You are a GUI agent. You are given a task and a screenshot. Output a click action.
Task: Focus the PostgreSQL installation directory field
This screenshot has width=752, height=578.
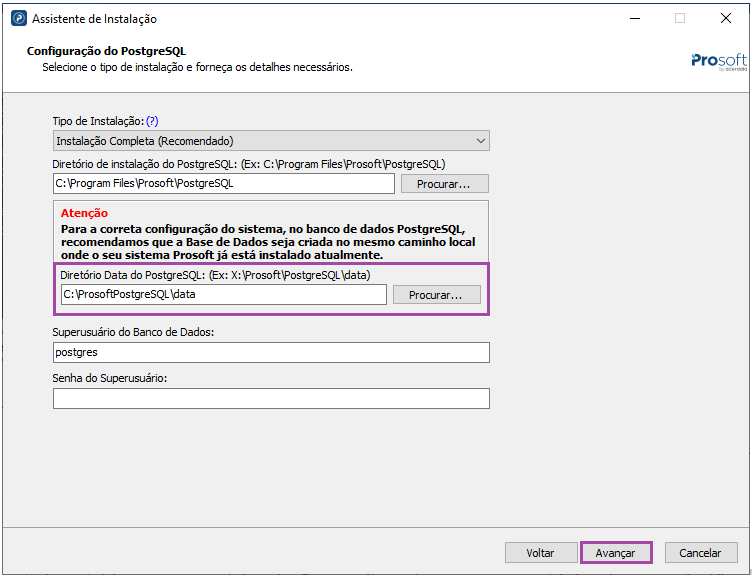pyautogui.click(x=223, y=183)
